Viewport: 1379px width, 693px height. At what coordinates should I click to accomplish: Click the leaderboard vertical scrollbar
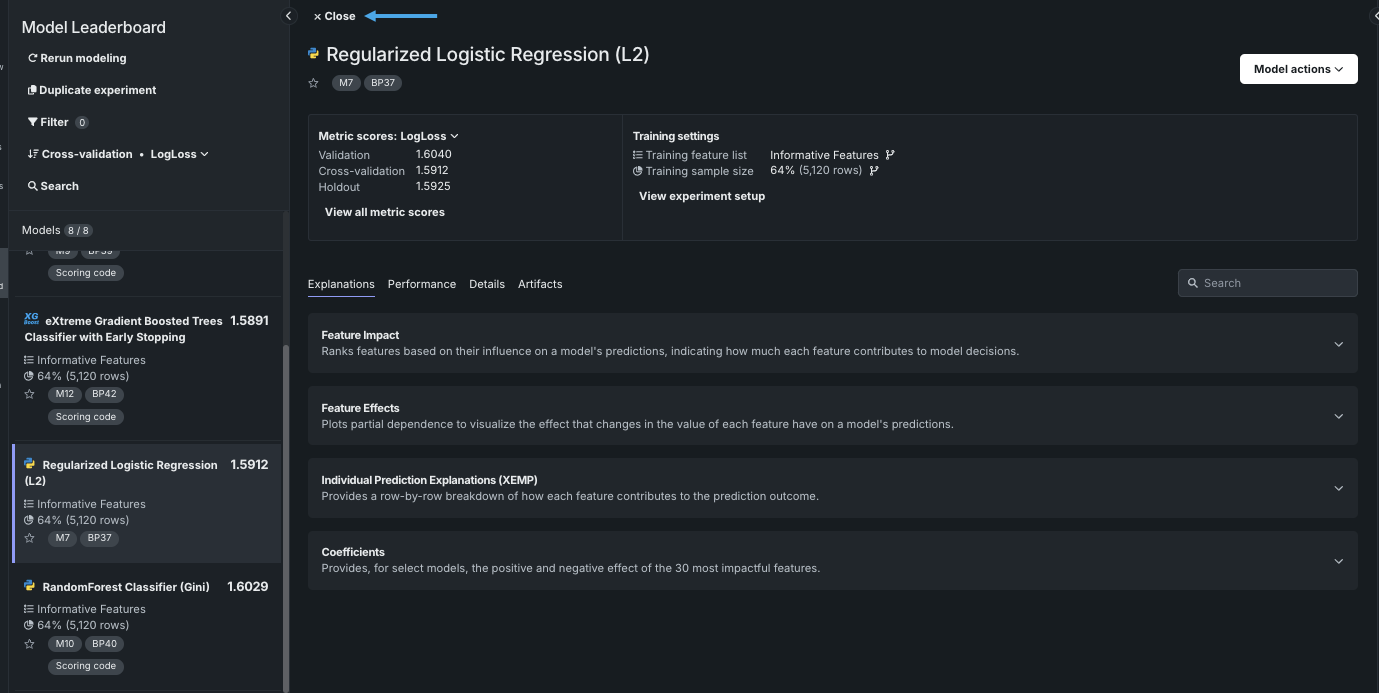tap(287, 500)
